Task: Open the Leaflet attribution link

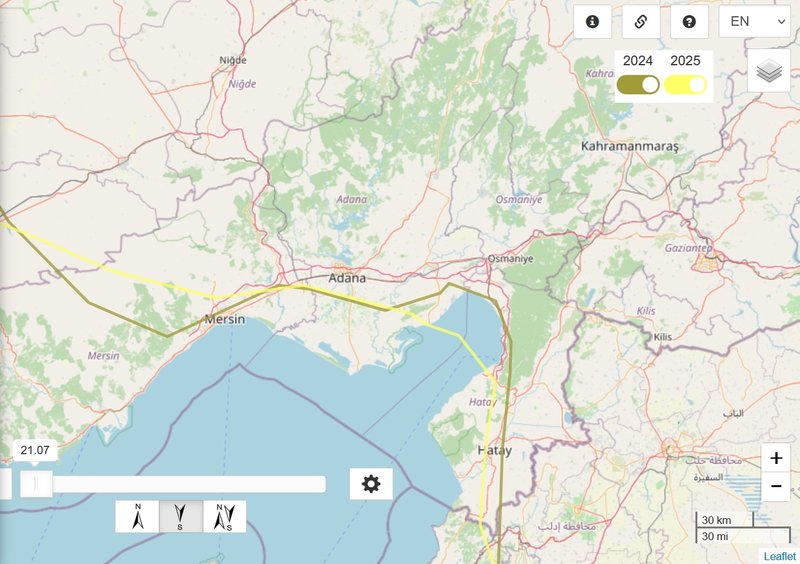Action: [780, 556]
